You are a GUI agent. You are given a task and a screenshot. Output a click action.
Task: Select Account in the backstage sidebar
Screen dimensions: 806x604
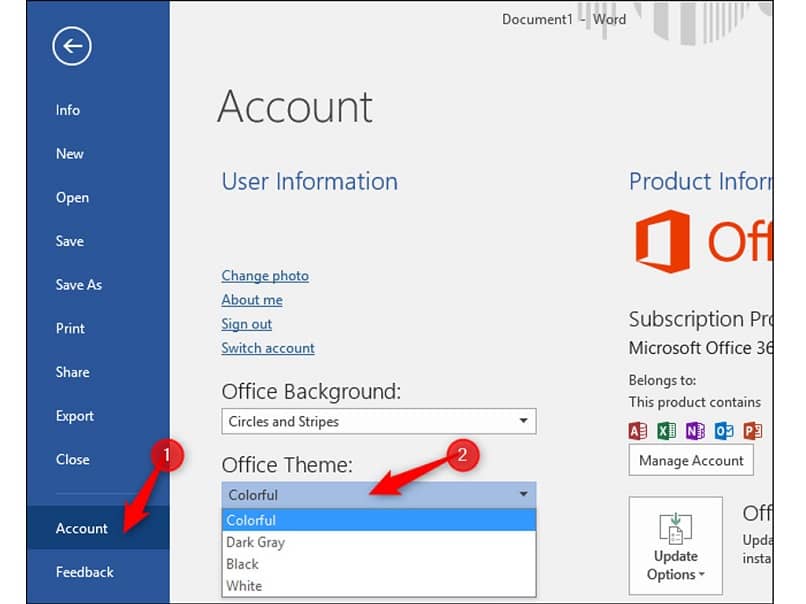pos(98,528)
